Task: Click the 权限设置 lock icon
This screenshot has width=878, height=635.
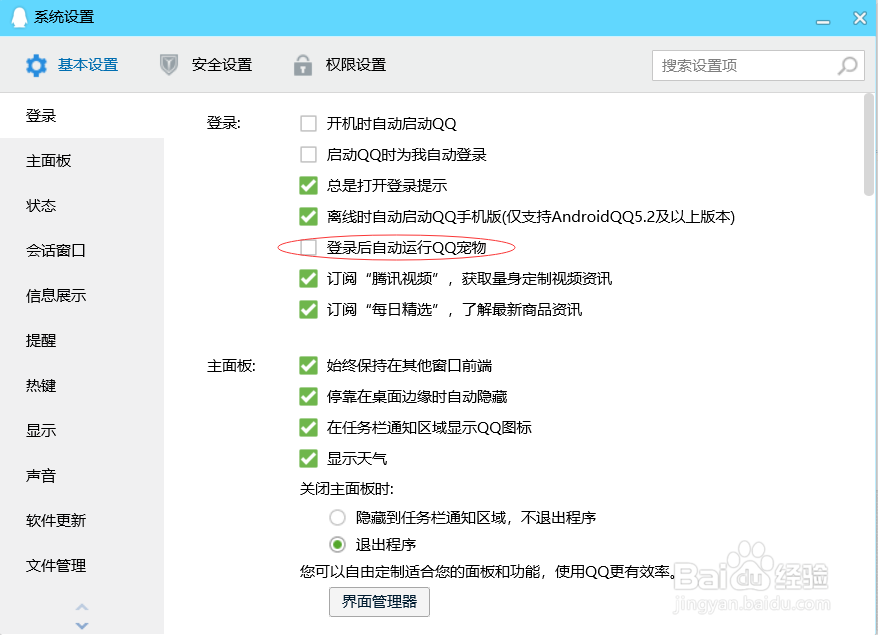Action: tap(302, 64)
